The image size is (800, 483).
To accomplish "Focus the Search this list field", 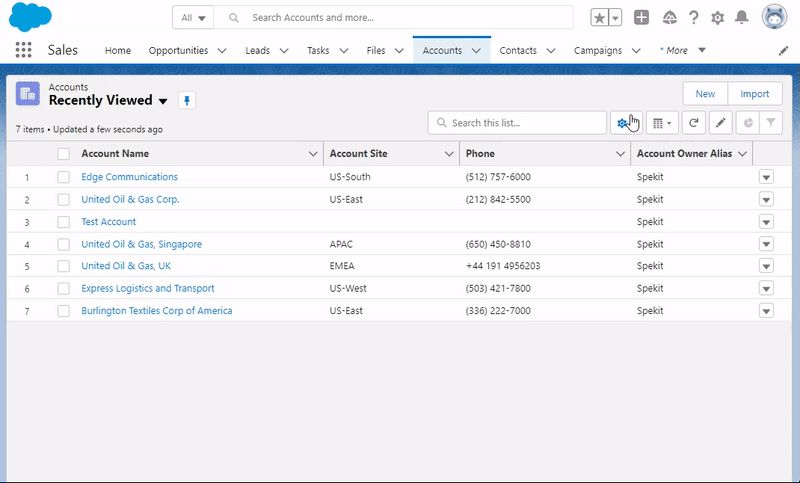I will point(517,123).
